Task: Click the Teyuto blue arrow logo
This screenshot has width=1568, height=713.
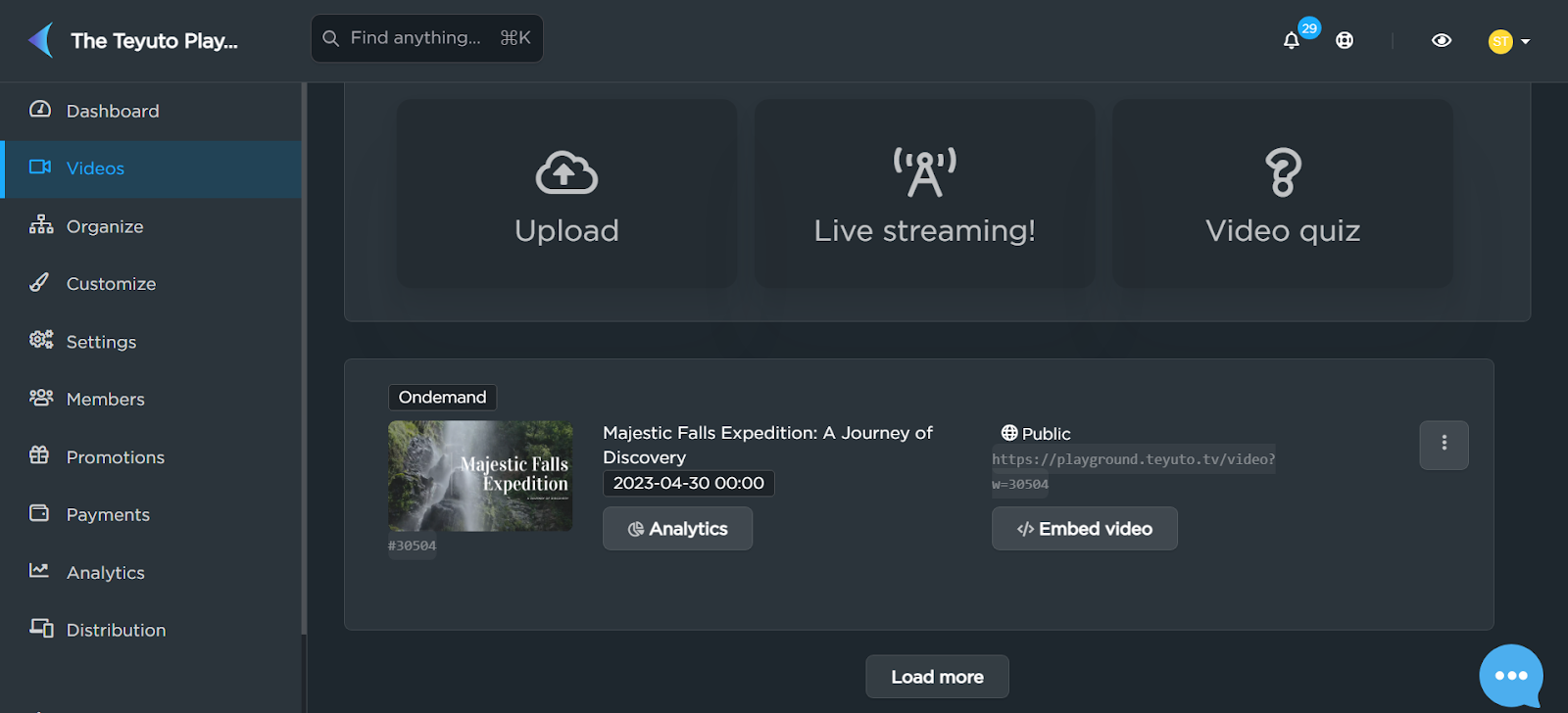Action: (x=41, y=40)
